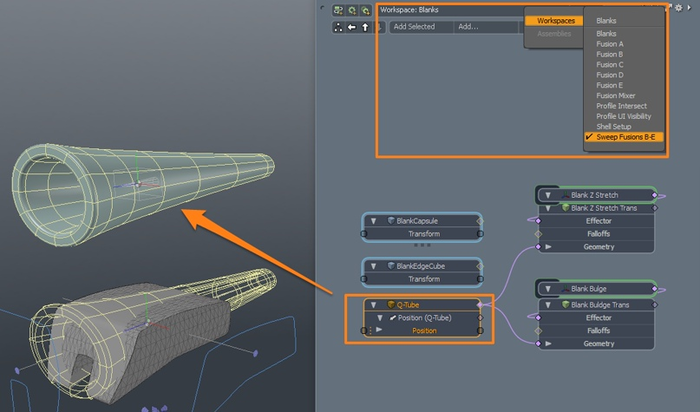Image resolution: width=700 pixels, height=412 pixels.
Task: Collapse the Q-Tube node triangle
Action: coord(372,305)
